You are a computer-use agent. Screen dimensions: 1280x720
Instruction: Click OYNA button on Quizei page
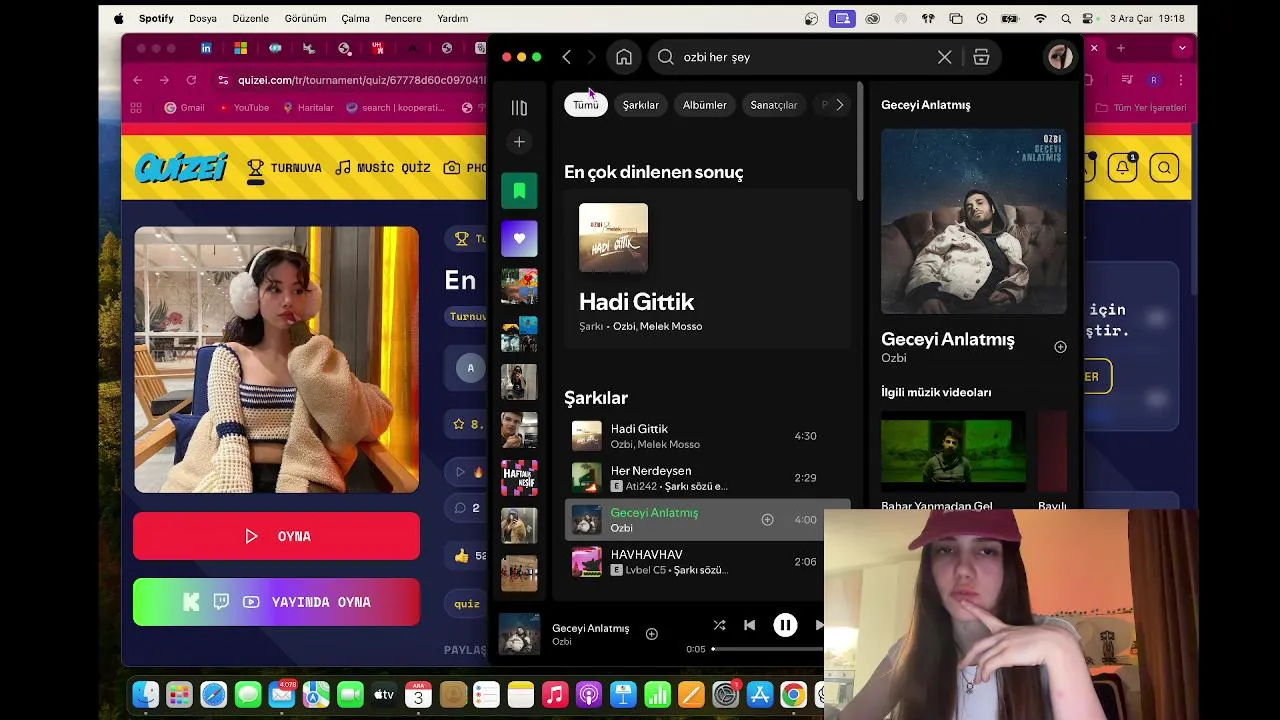coord(276,536)
